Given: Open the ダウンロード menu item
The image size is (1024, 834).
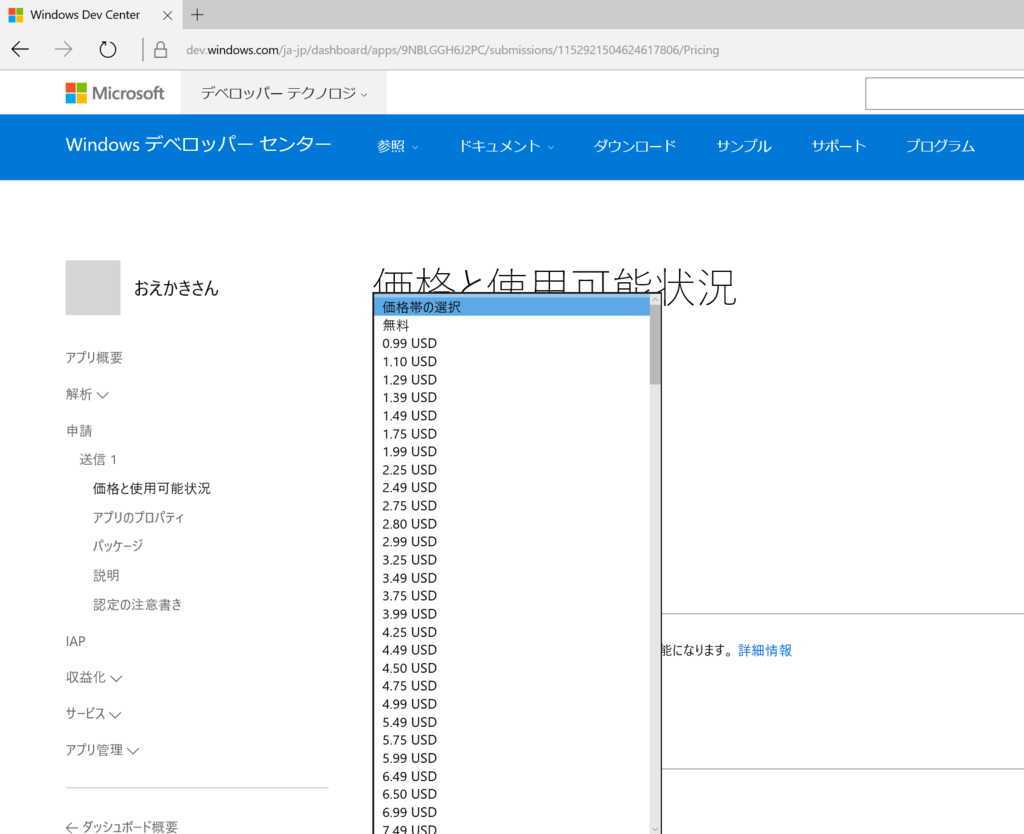Looking at the screenshot, I should (634, 146).
